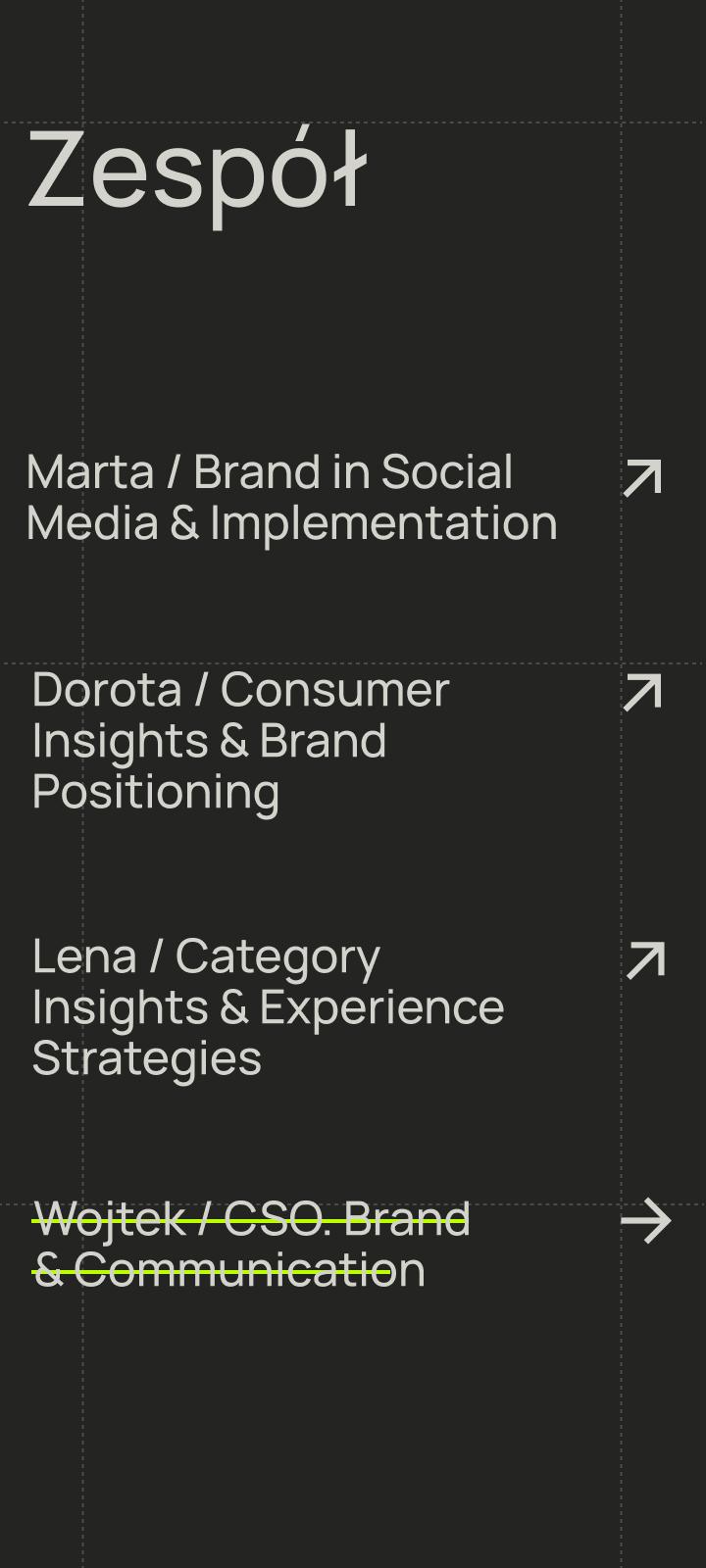Click the "Insights & Brand" text line
Viewport: 706px width, 1568px height.
click(x=209, y=741)
